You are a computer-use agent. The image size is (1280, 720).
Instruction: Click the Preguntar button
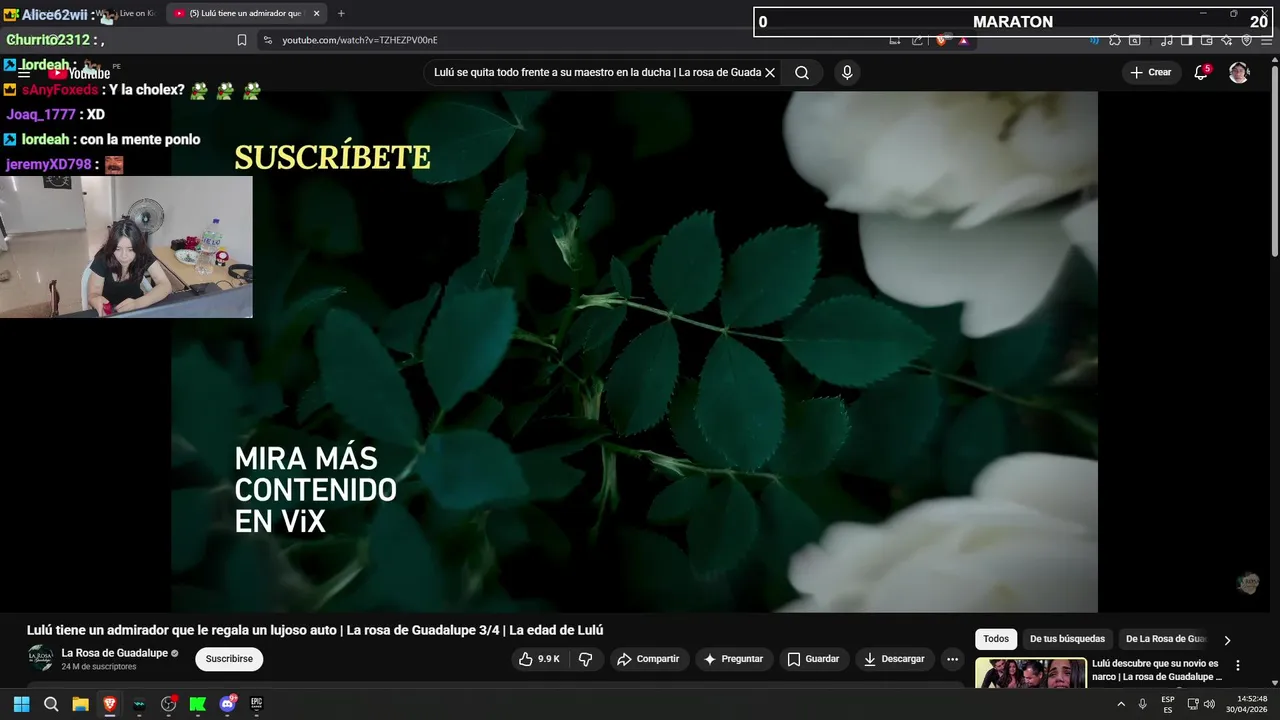733,659
